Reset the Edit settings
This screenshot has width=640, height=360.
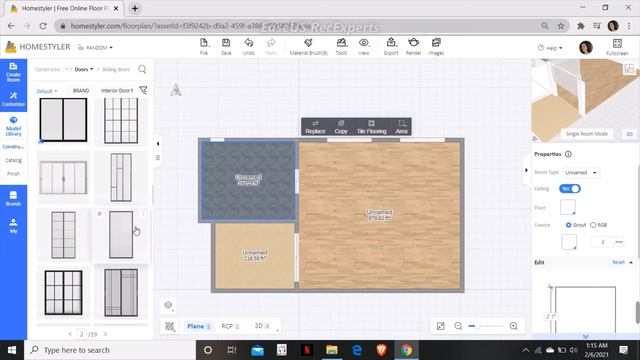pos(618,262)
